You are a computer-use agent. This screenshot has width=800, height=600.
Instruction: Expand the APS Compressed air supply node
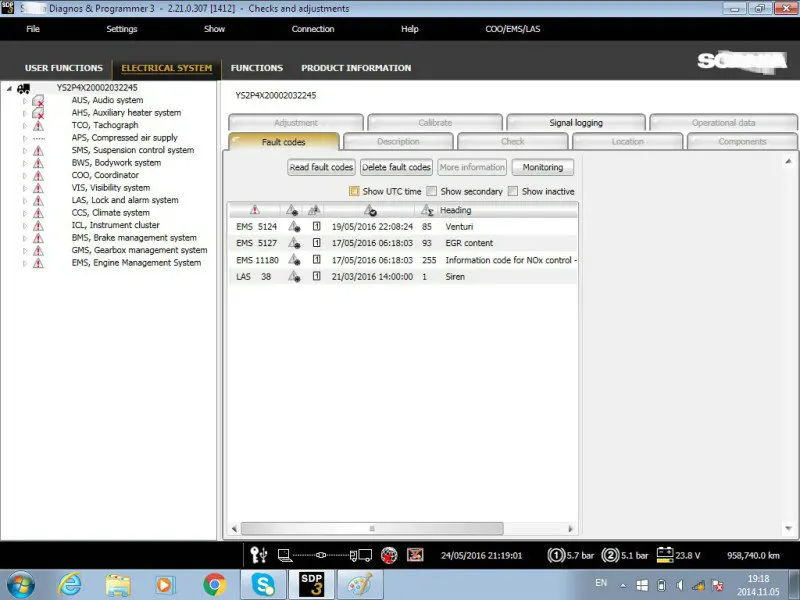[x=24, y=138]
